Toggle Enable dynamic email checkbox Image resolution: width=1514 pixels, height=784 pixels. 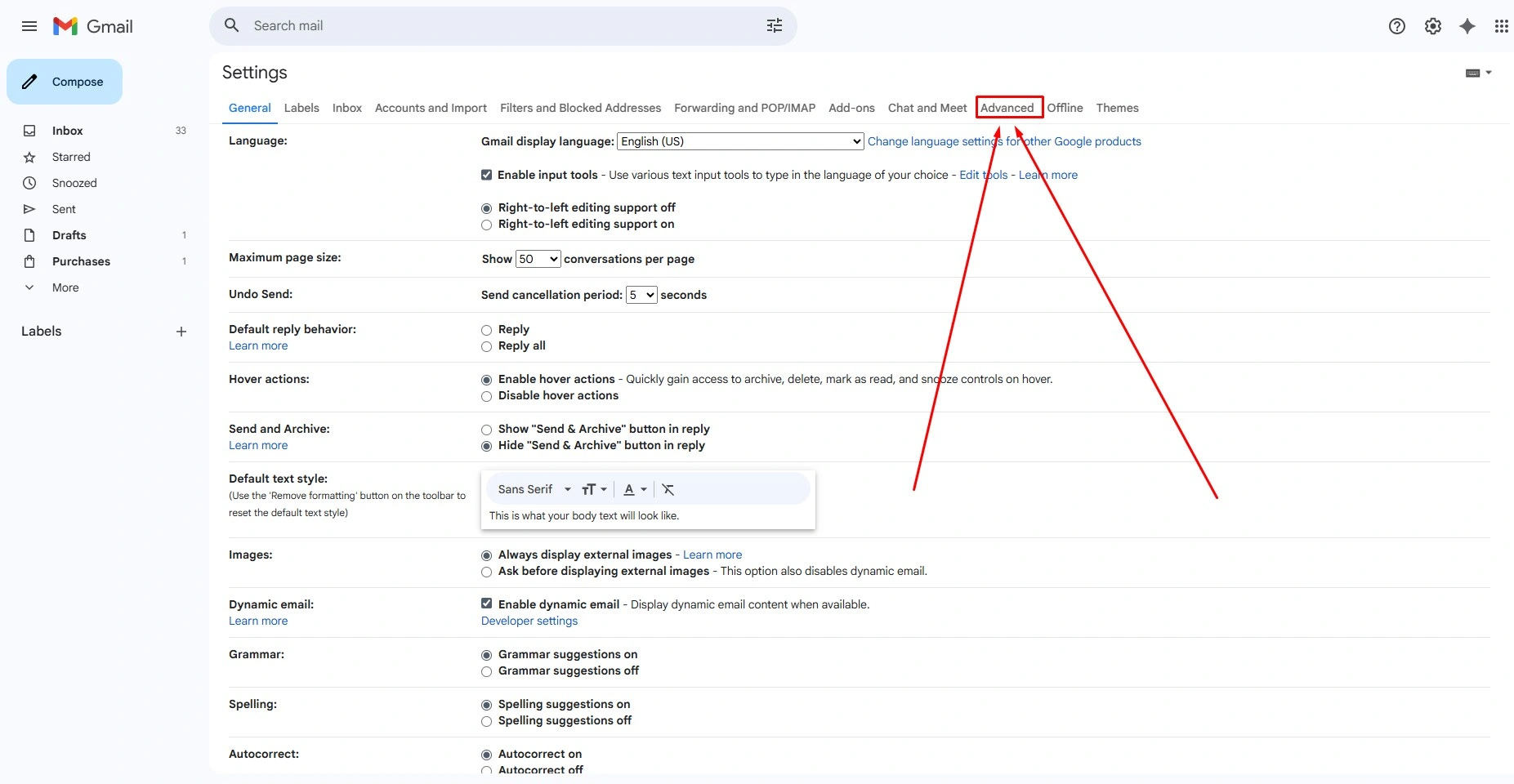click(x=487, y=604)
